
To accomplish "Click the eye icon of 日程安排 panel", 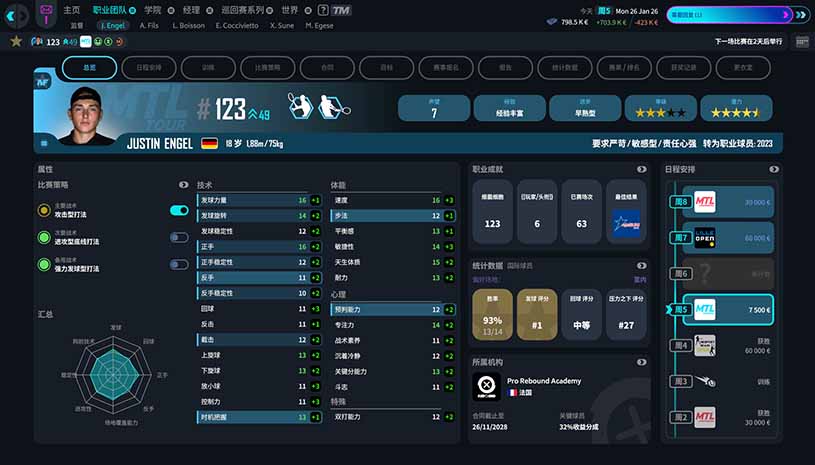I will tap(774, 169).
